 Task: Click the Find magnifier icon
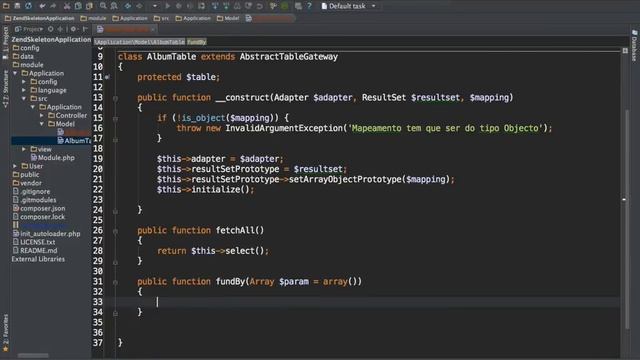pyautogui.click(x=103, y=6)
